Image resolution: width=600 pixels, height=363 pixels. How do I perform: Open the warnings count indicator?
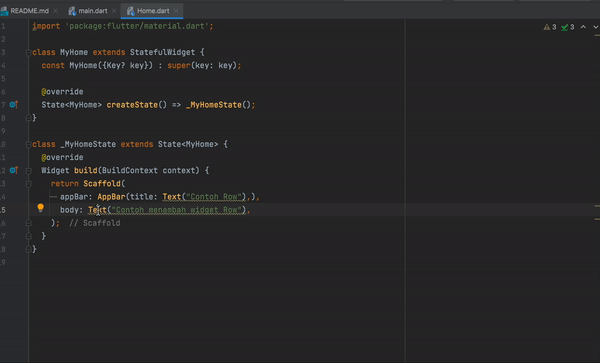tap(550, 27)
